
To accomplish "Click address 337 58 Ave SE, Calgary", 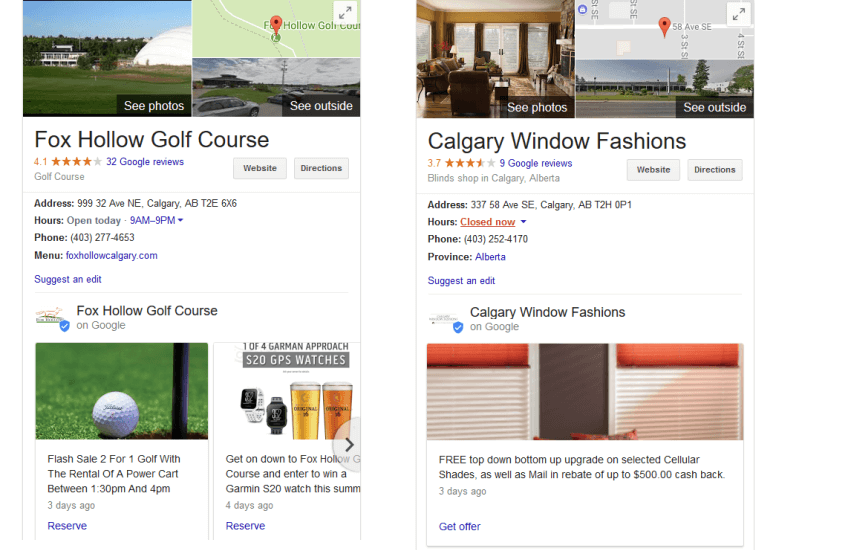I will click(551, 205).
